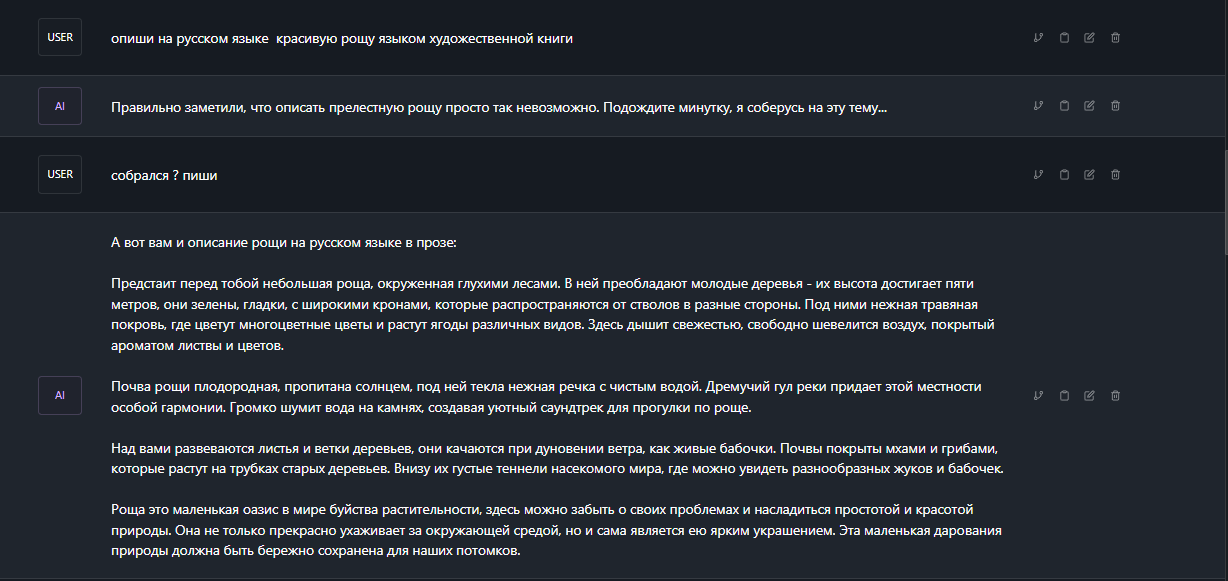Image resolution: width=1228 pixels, height=581 pixels.
Task: Copy the long grove description reply
Action: click(1064, 395)
